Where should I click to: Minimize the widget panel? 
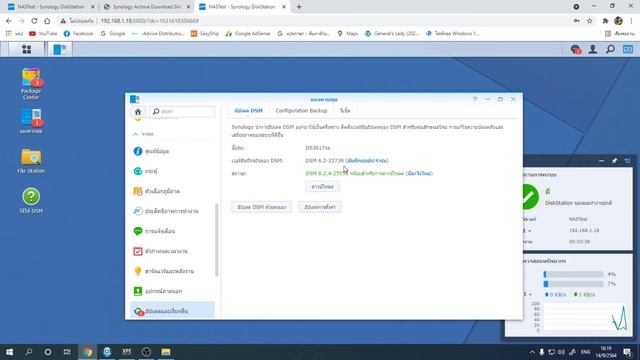point(601,161)
